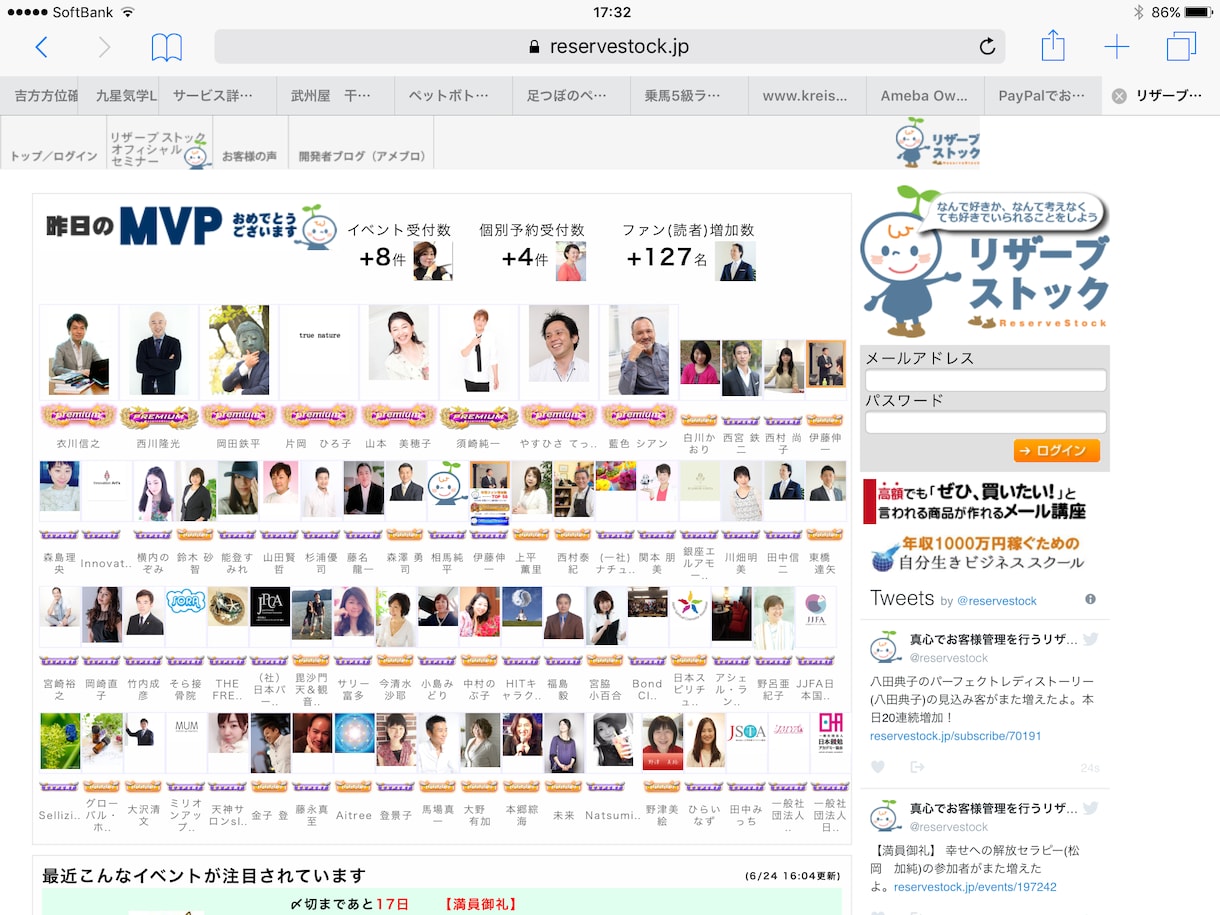Click PREMIUM badge under 西川隆光
1220x915 pixels.
pyautogui.click(x=158, y=416)
